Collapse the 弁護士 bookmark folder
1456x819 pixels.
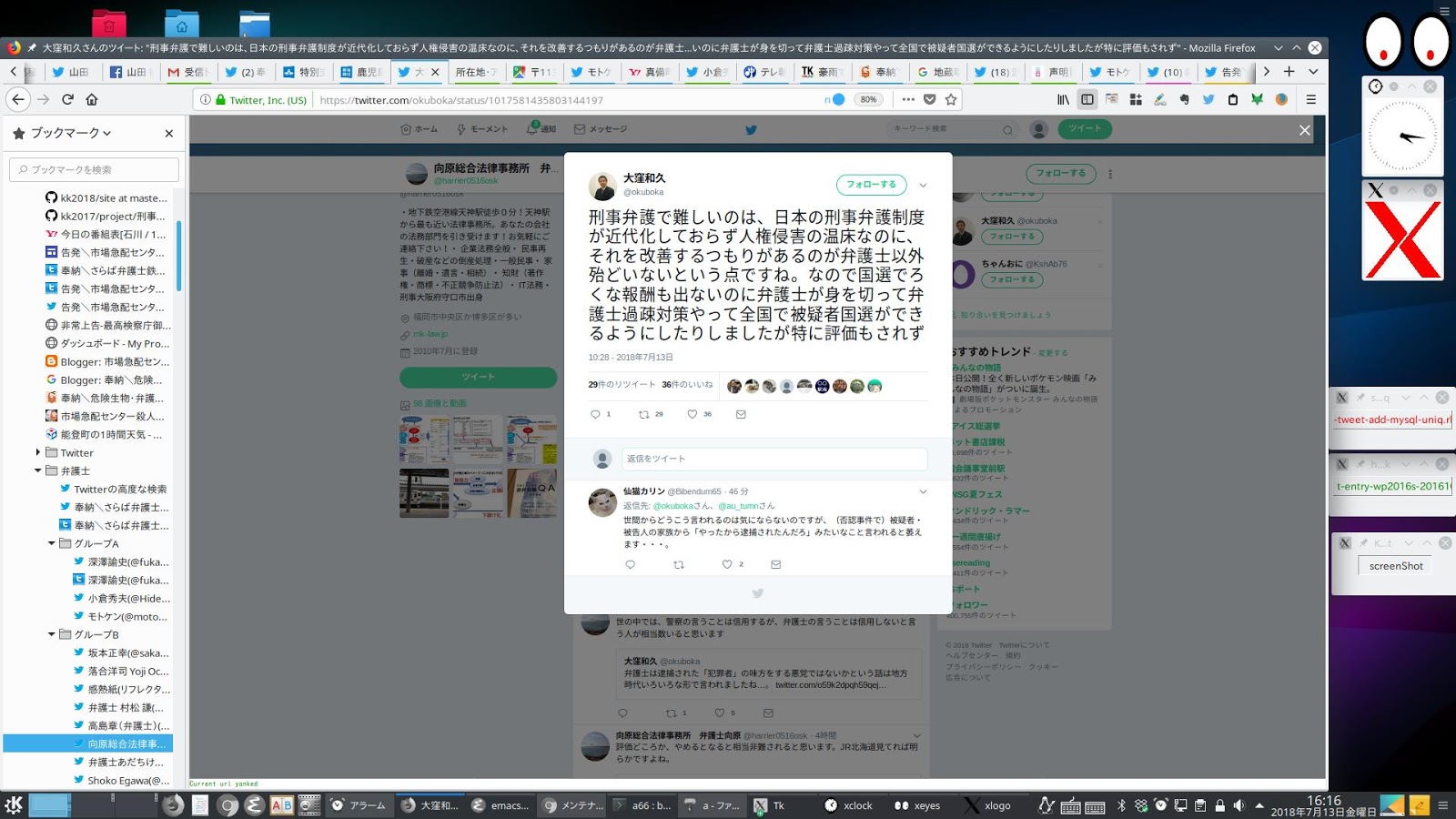pos(38,470)
